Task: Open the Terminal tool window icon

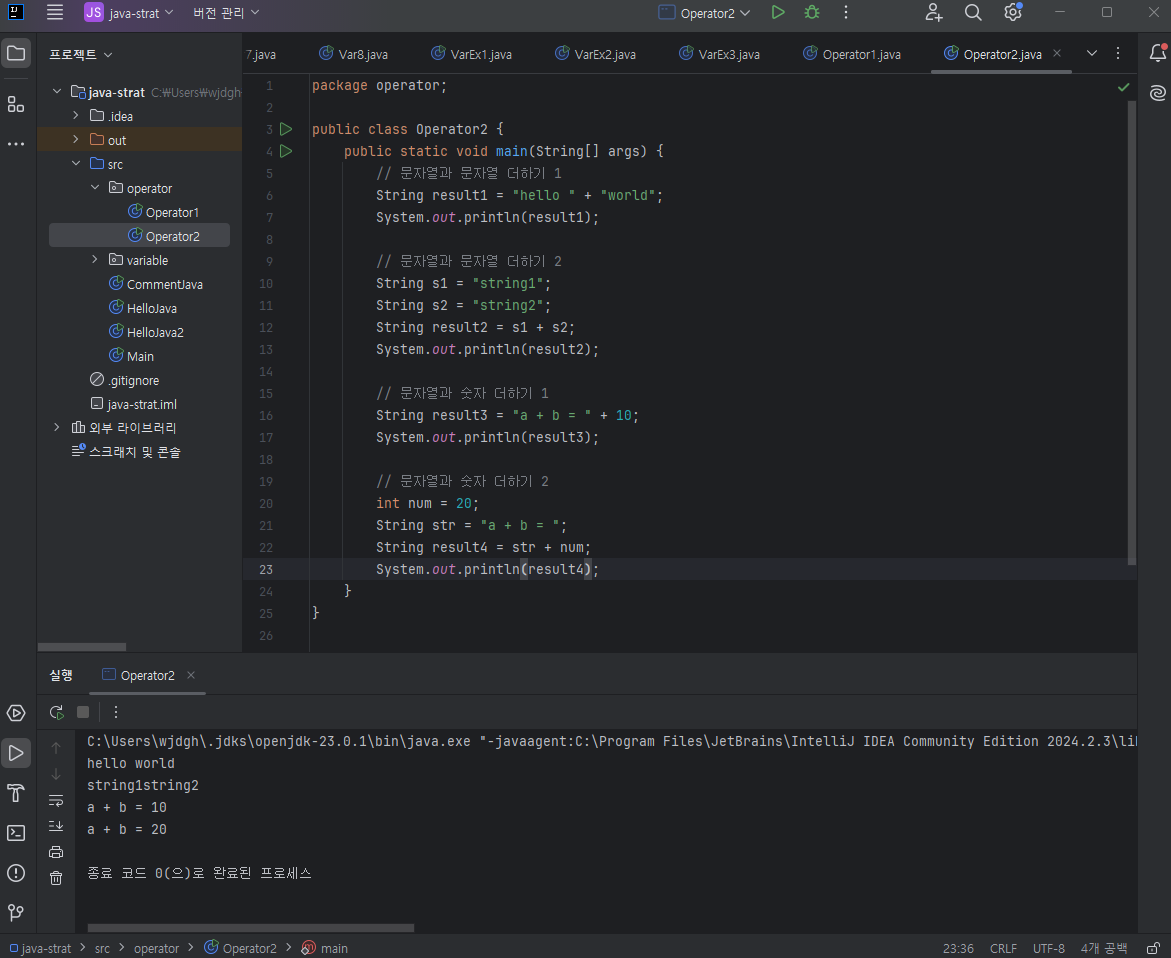Action: pyautogui.click(x=16, y=833)
